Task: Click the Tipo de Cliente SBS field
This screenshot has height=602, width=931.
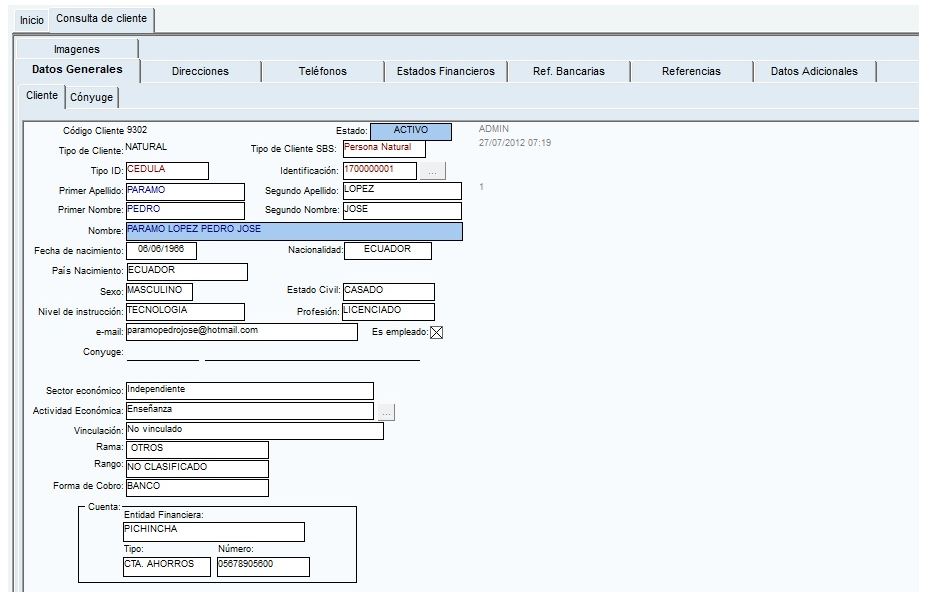Action: pos(384,148)
